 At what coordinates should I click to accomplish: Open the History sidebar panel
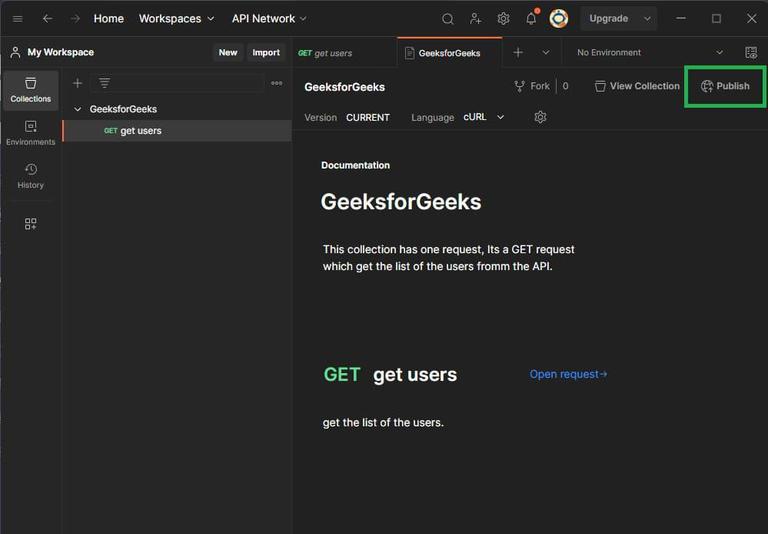tap(30, 176)
